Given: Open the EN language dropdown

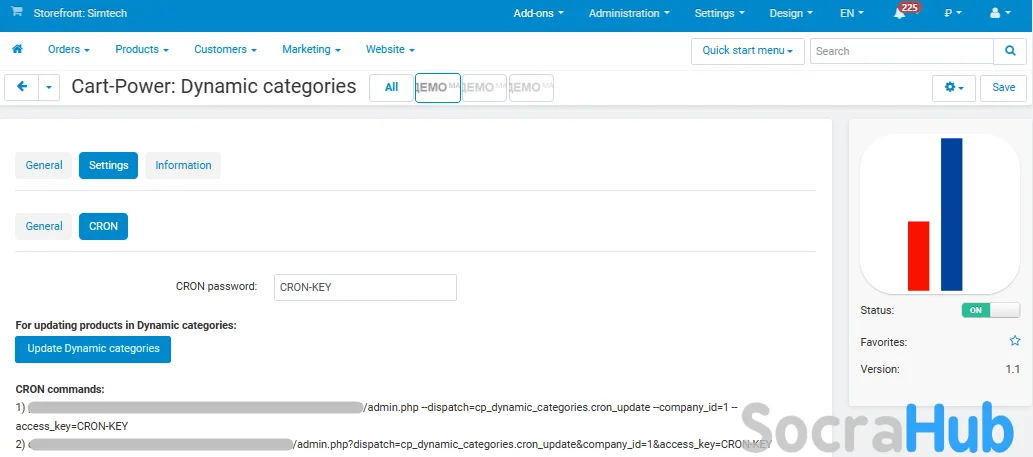Looking at the screenshot, I should click(852, 13).
